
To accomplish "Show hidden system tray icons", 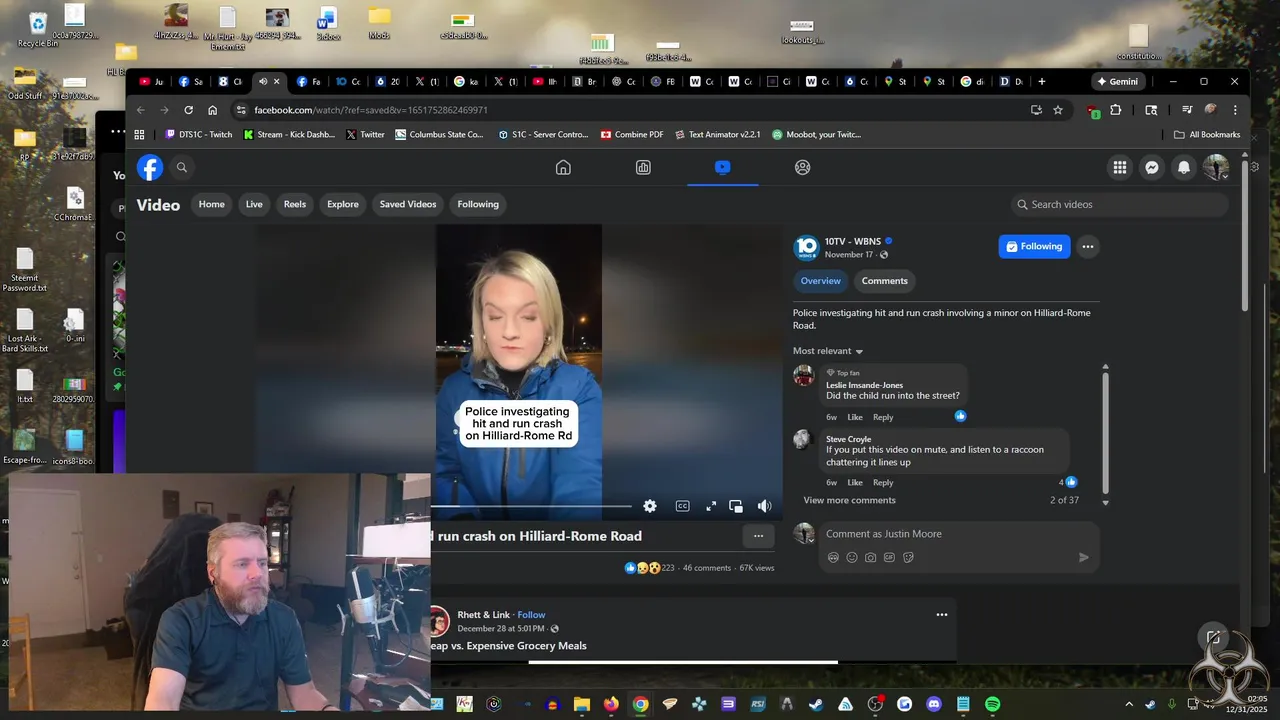I will pos(1129,704).
